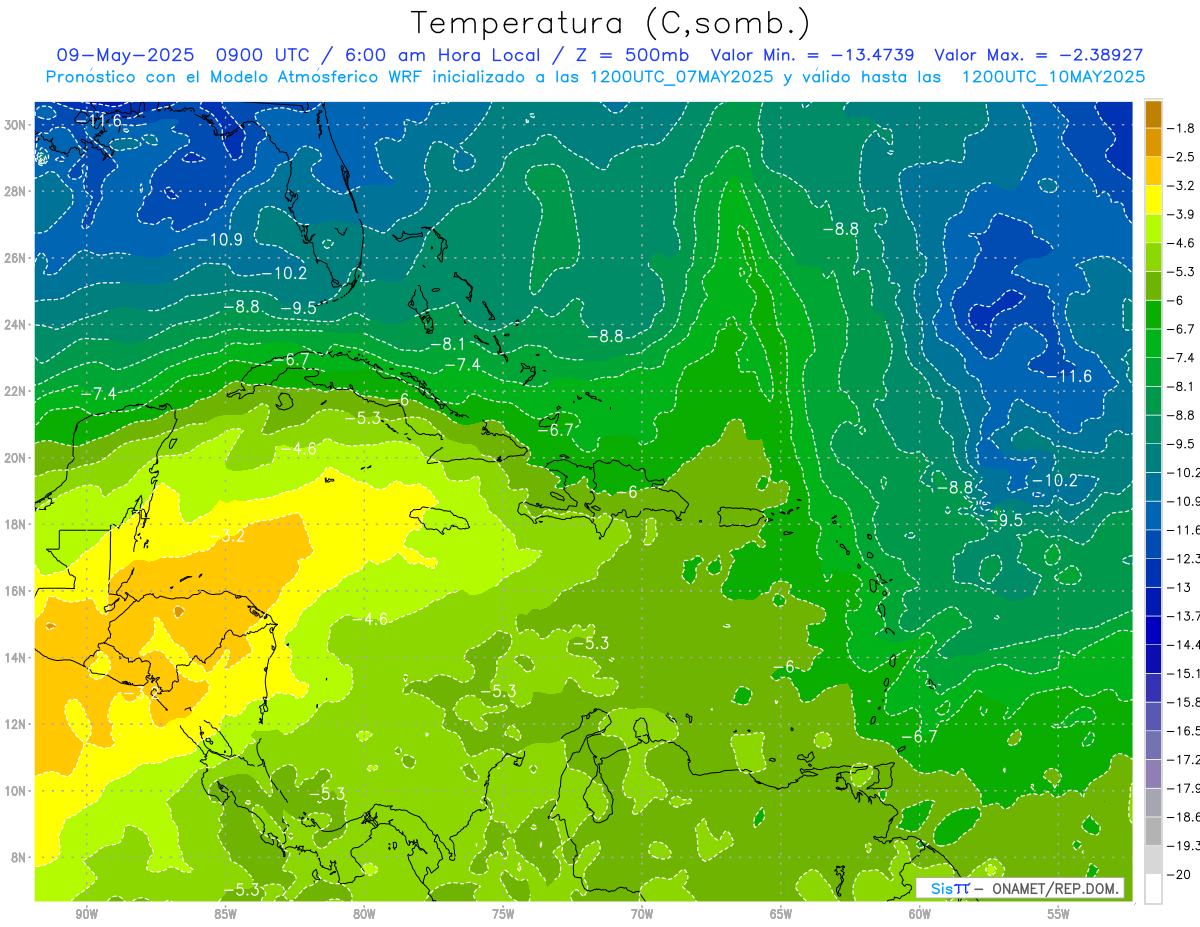Click the '10N' latitude axis label
1200x927 pixels.
15,791
